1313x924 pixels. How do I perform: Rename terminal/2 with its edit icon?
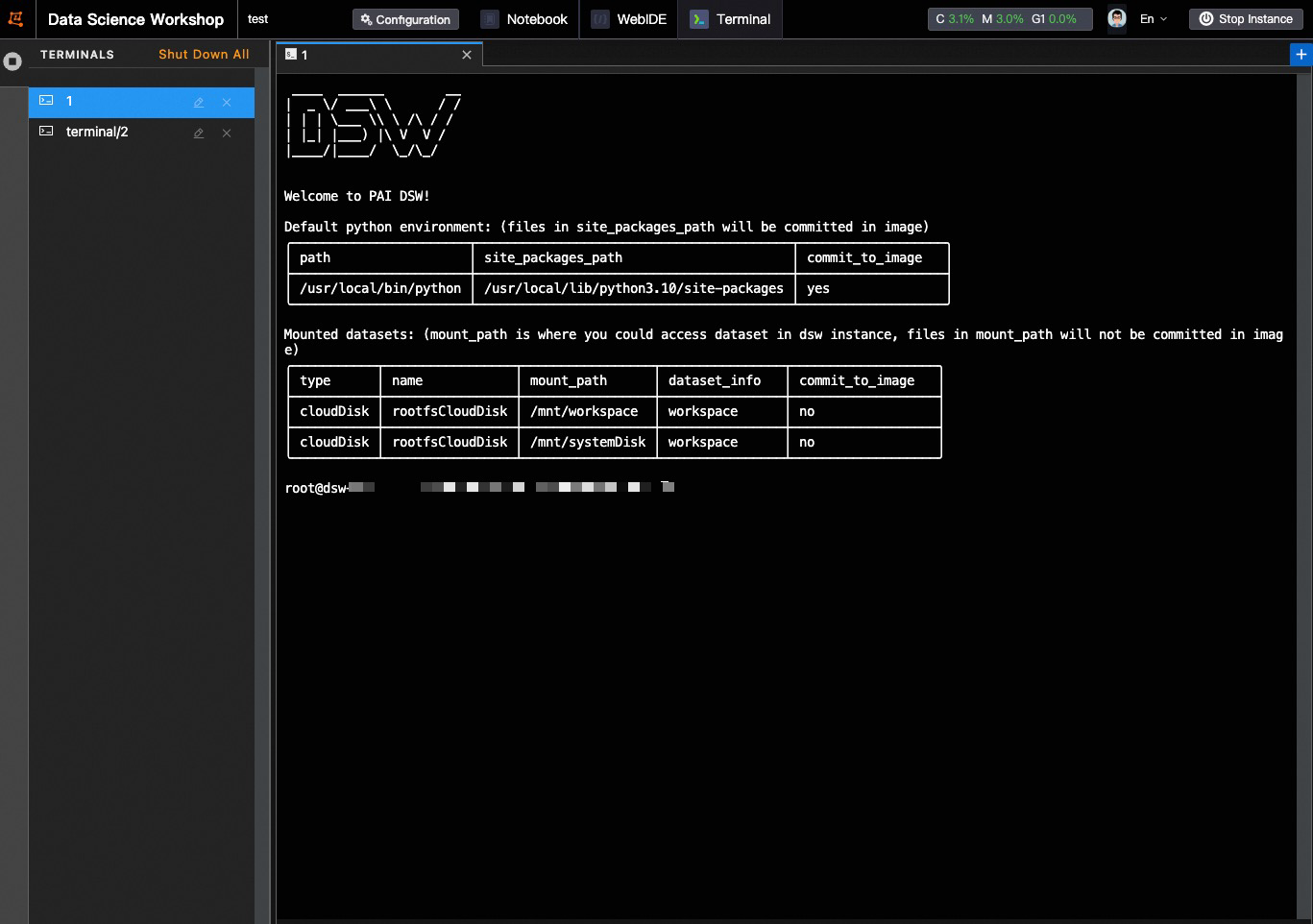(199, 133)
